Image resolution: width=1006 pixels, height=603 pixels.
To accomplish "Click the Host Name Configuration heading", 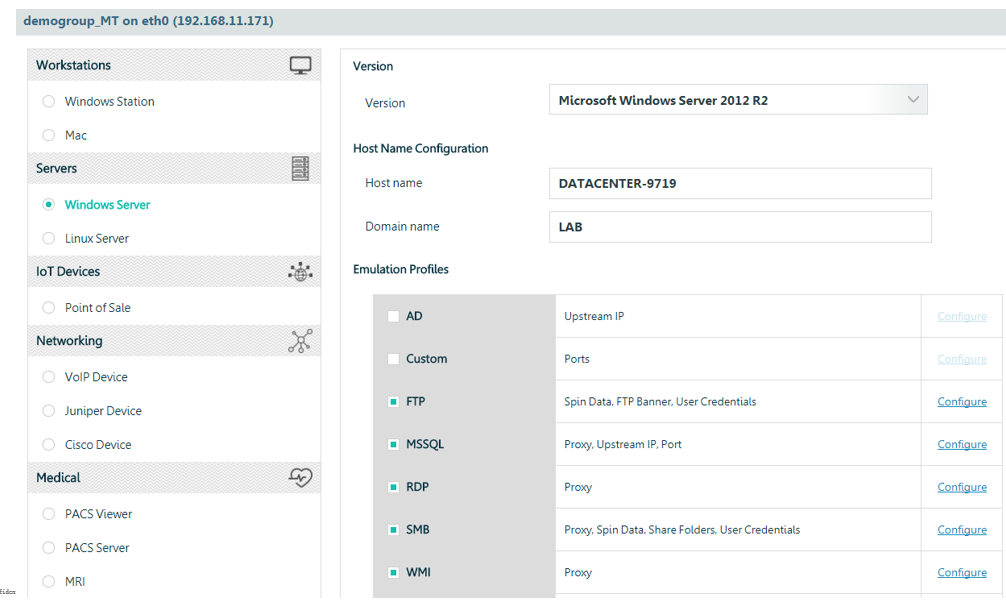I will click(x=421, y=149).
